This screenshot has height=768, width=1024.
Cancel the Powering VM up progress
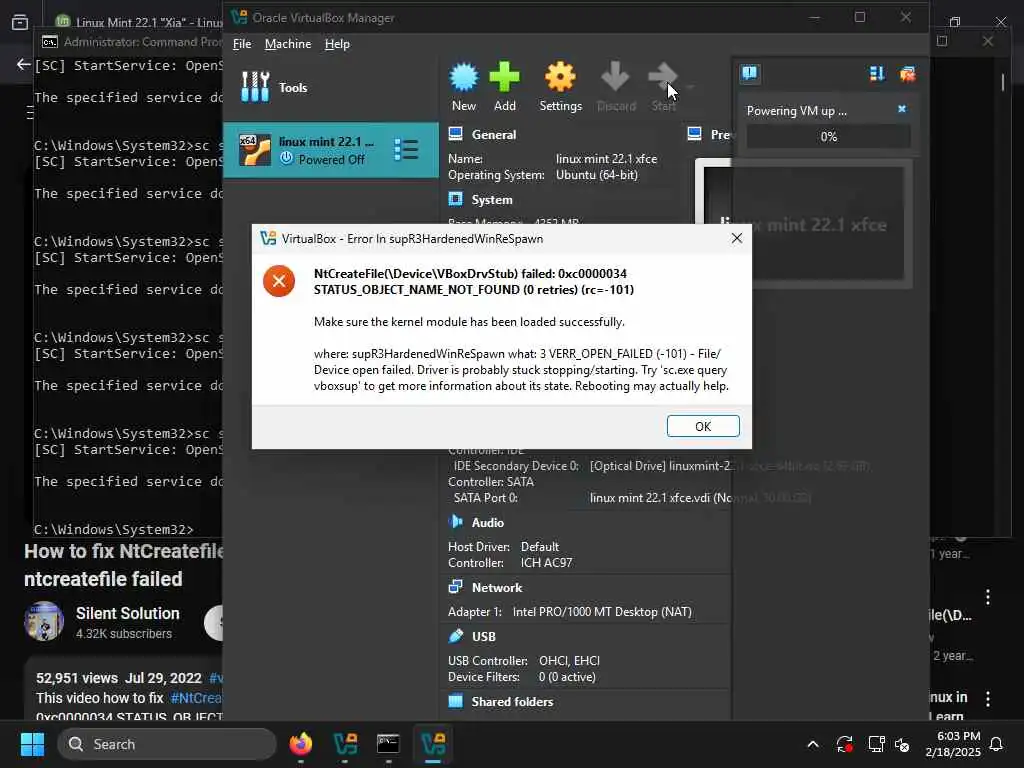(902, 109)
